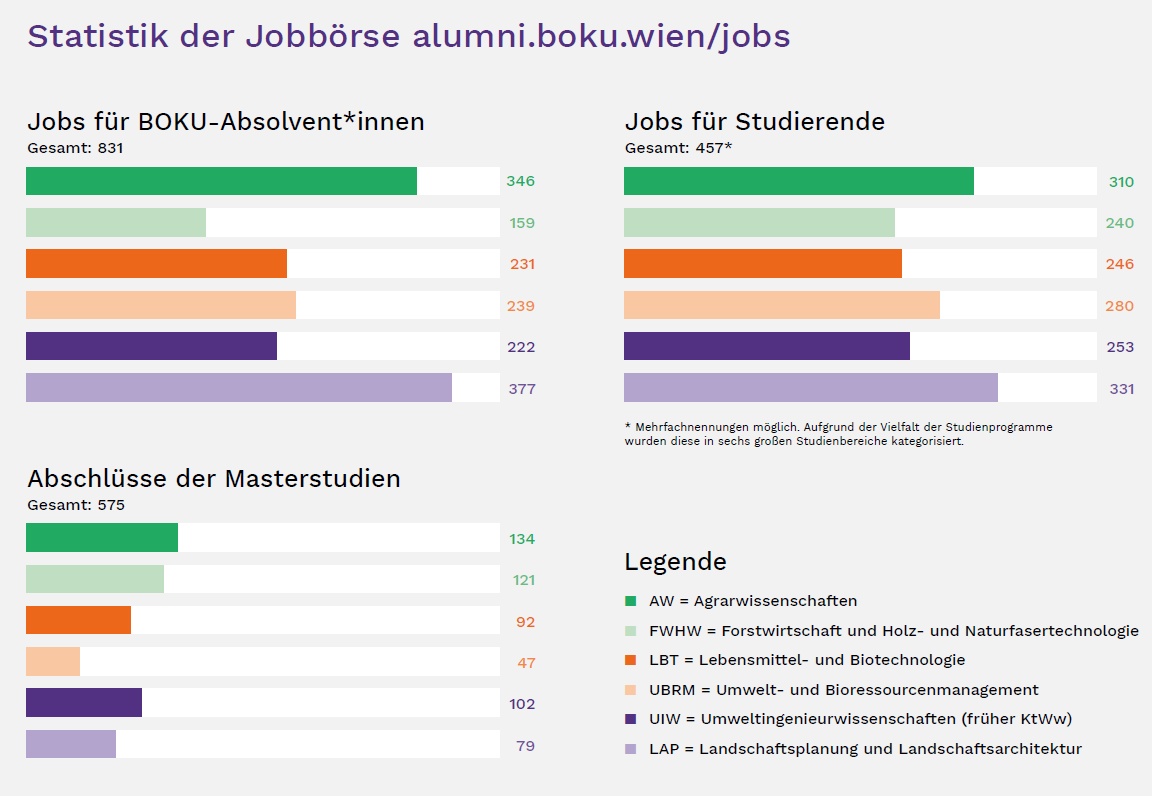Click the UBRM peach legend square
This screenshot has height=796, width=1152.
click(x=630, y=689)
